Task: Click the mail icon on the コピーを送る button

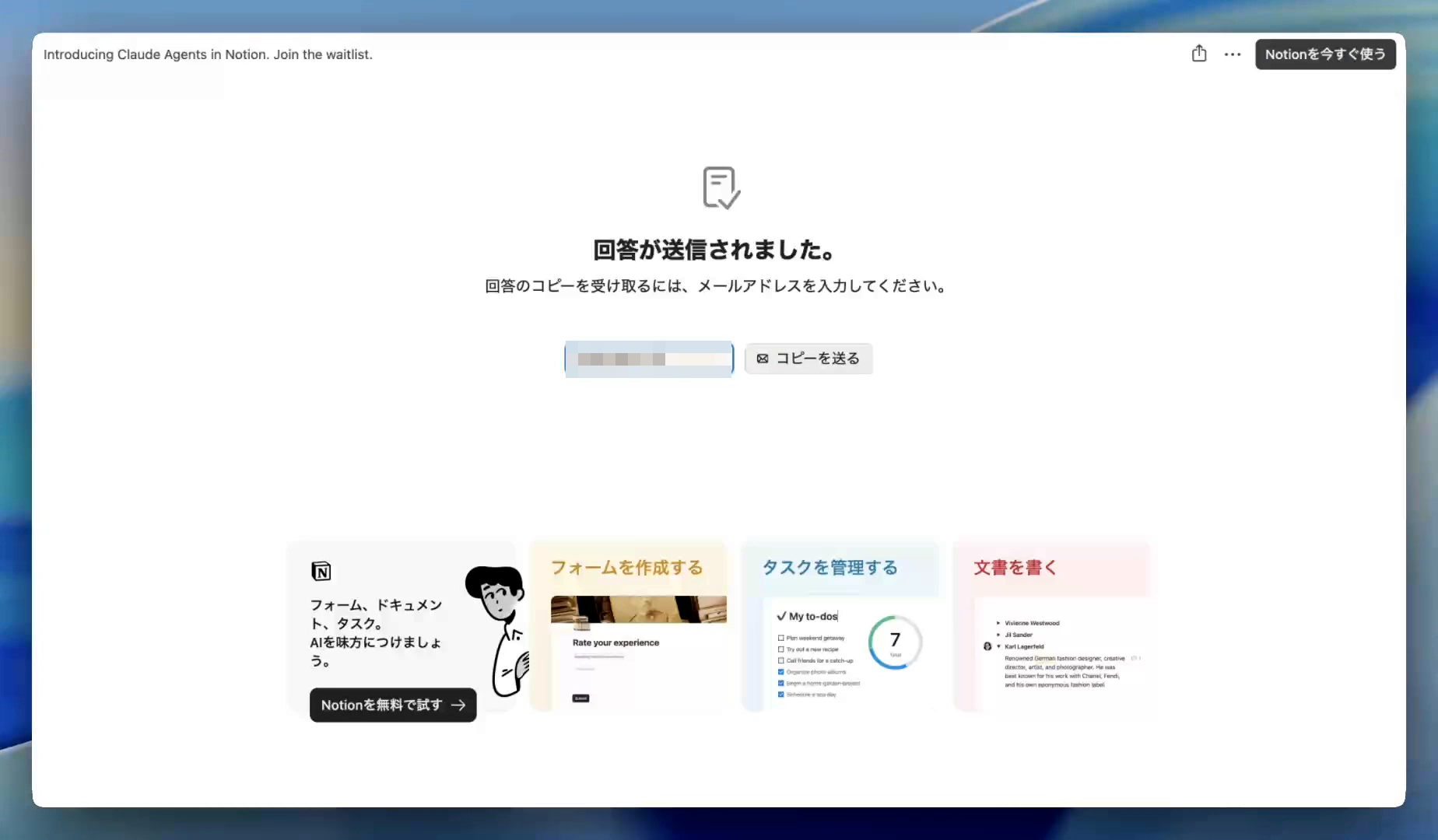Action: pos(763,359)
